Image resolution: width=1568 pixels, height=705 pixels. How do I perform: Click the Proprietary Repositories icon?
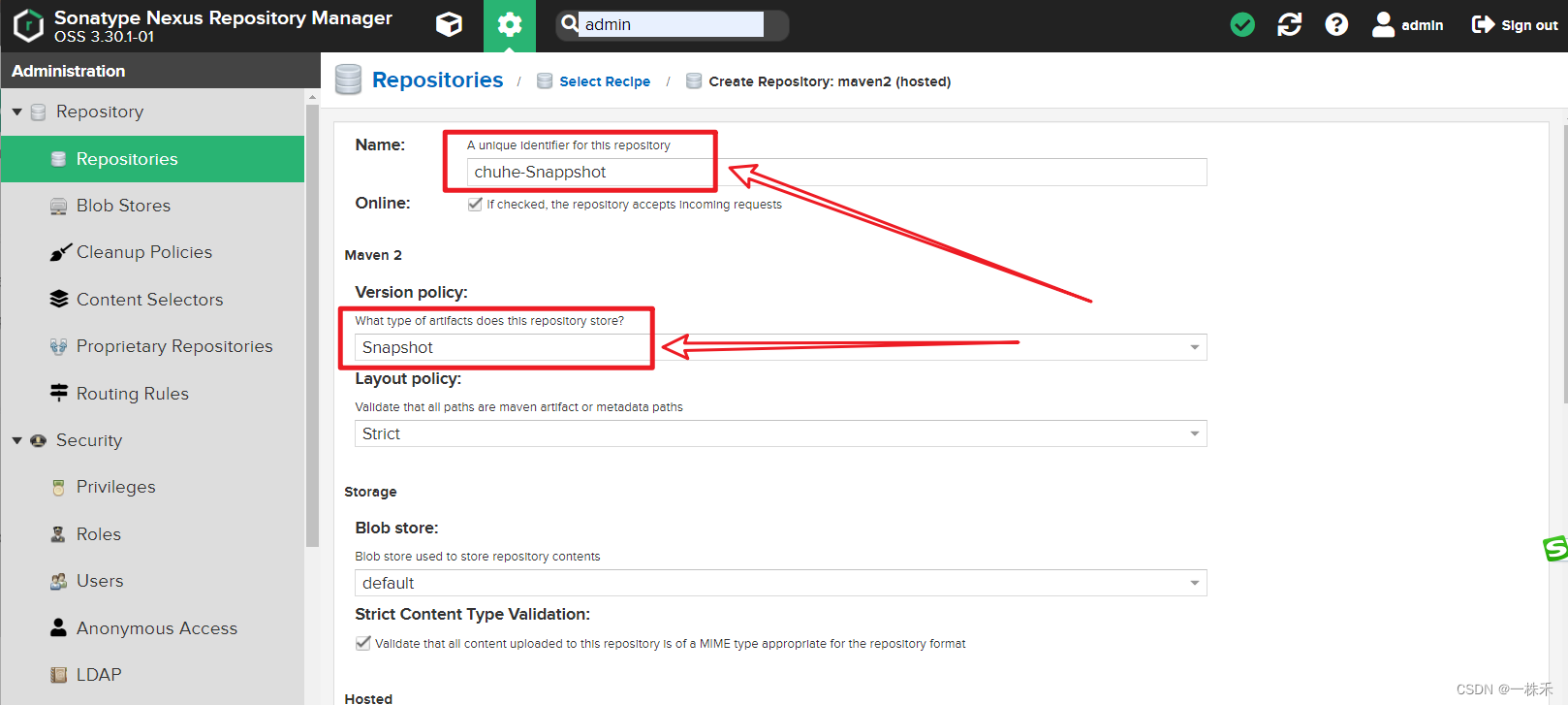click(x=58, y=346)
